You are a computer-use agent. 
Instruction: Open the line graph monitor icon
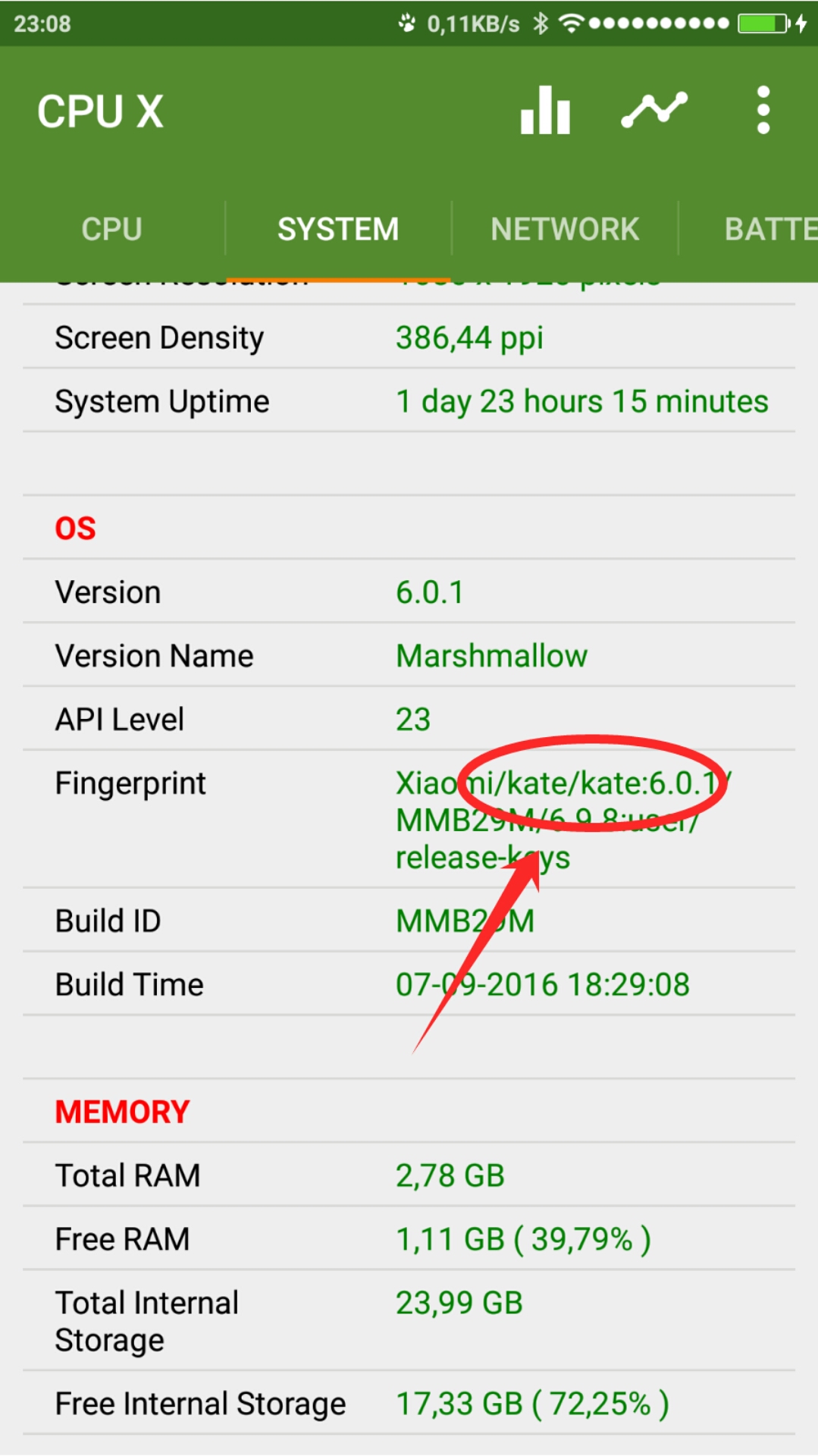point(654,110)
